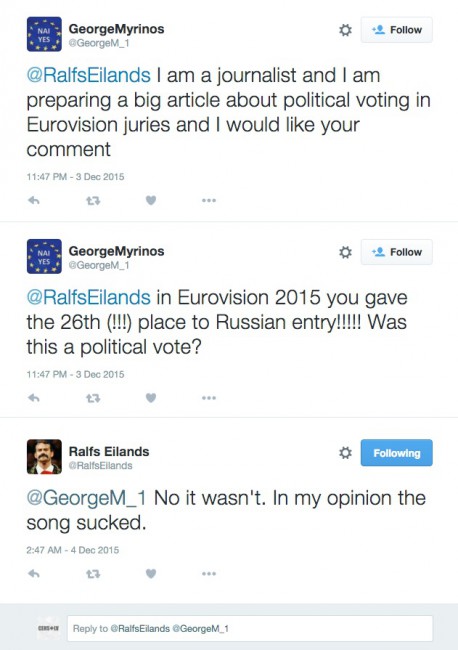Retweet the first GeorgeMyrinos tweet

(93, 201)
